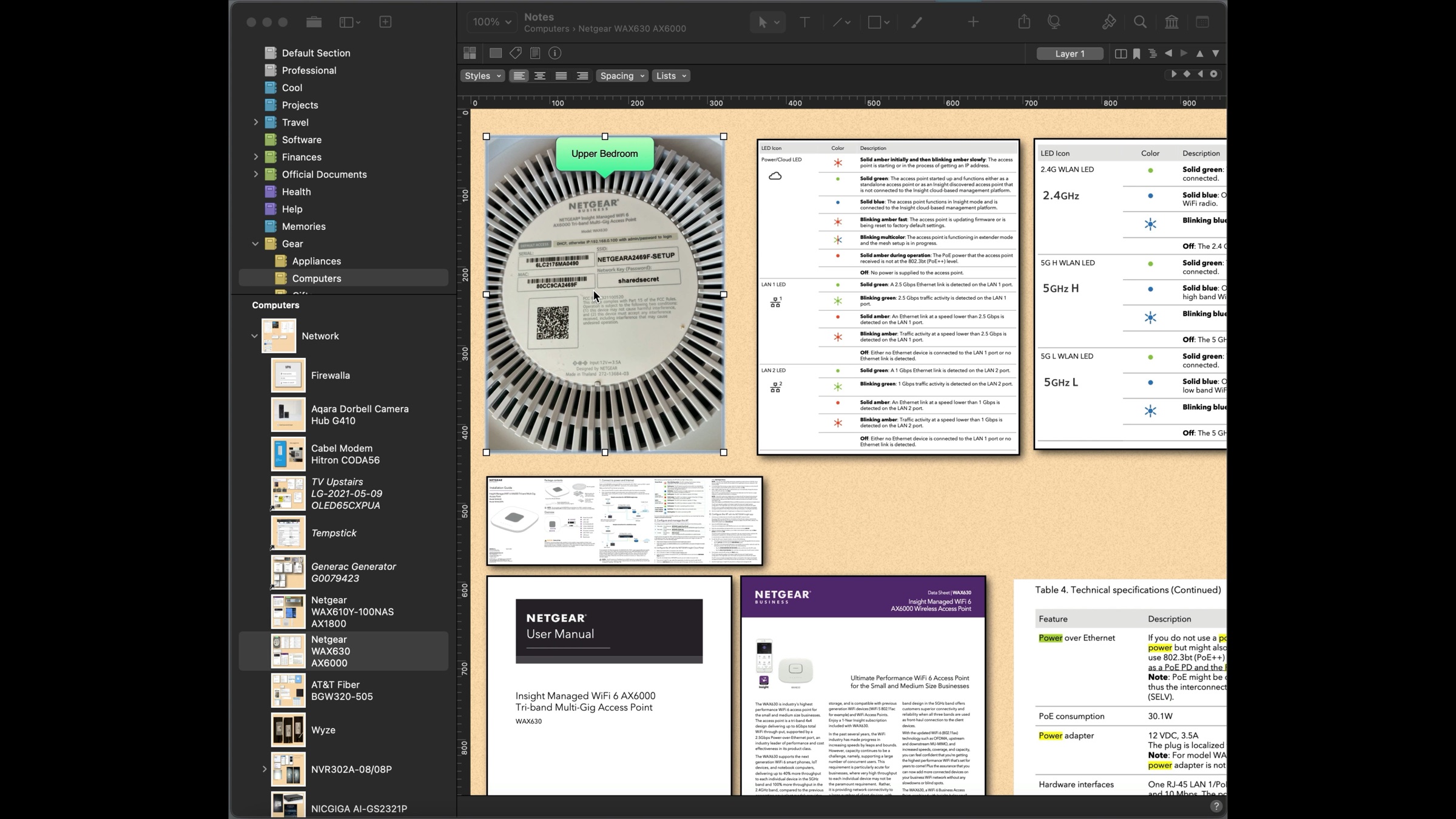
Task: Toggle justified text alignment
Action: (561, 76)
